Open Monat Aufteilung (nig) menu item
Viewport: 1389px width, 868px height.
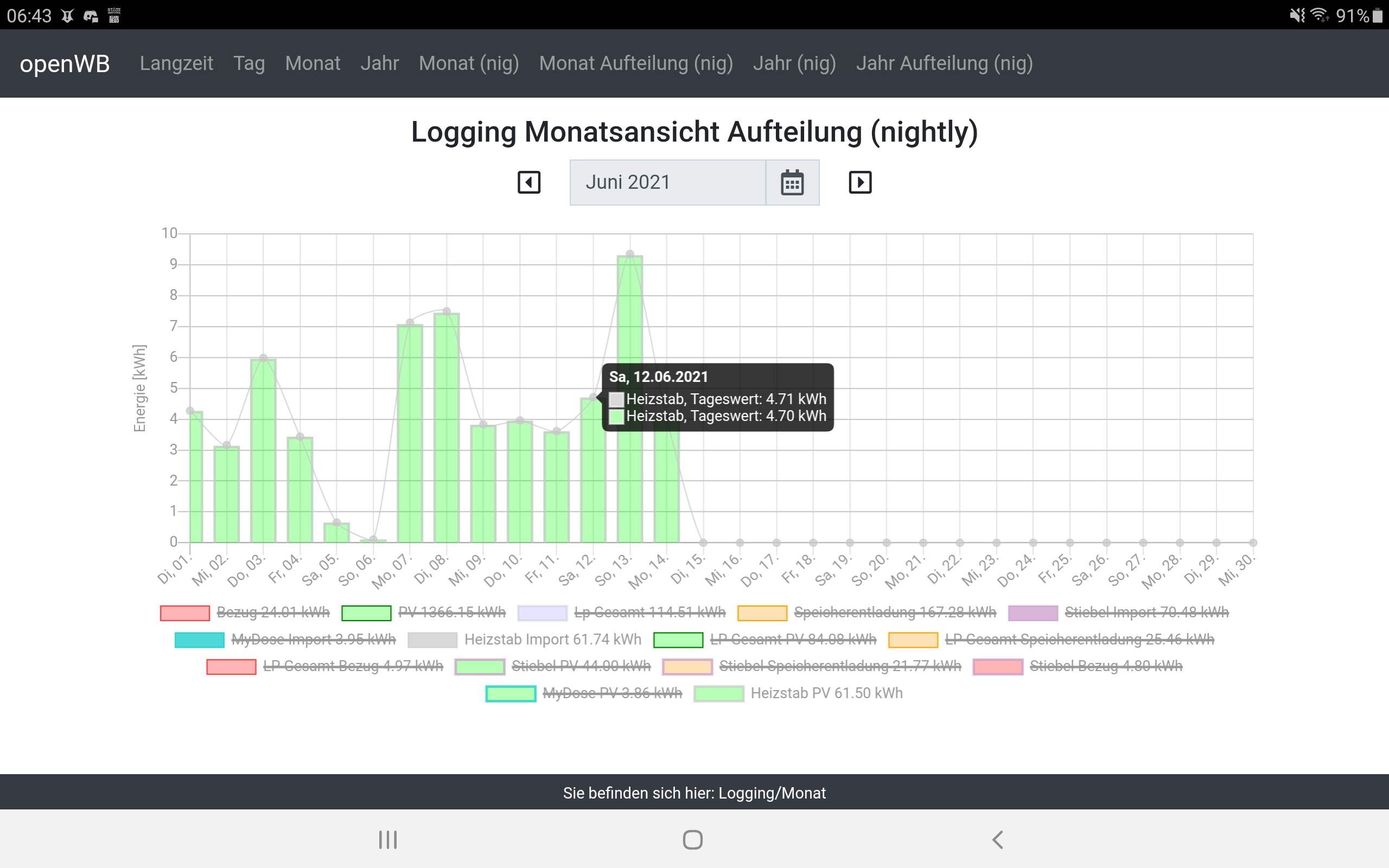pos(635,63)
